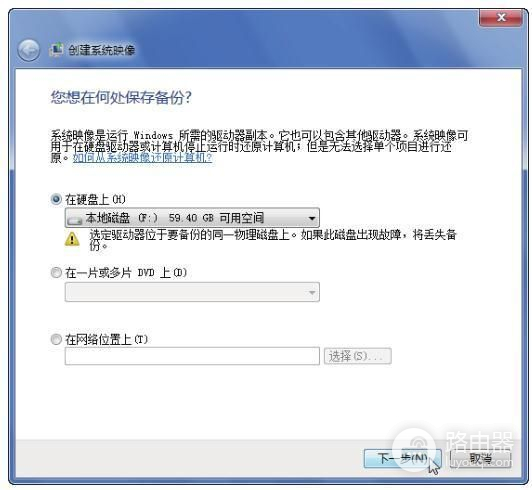Click the 选择(S)... button
Screen dimensions: 532x490
[x=358, y=356]
